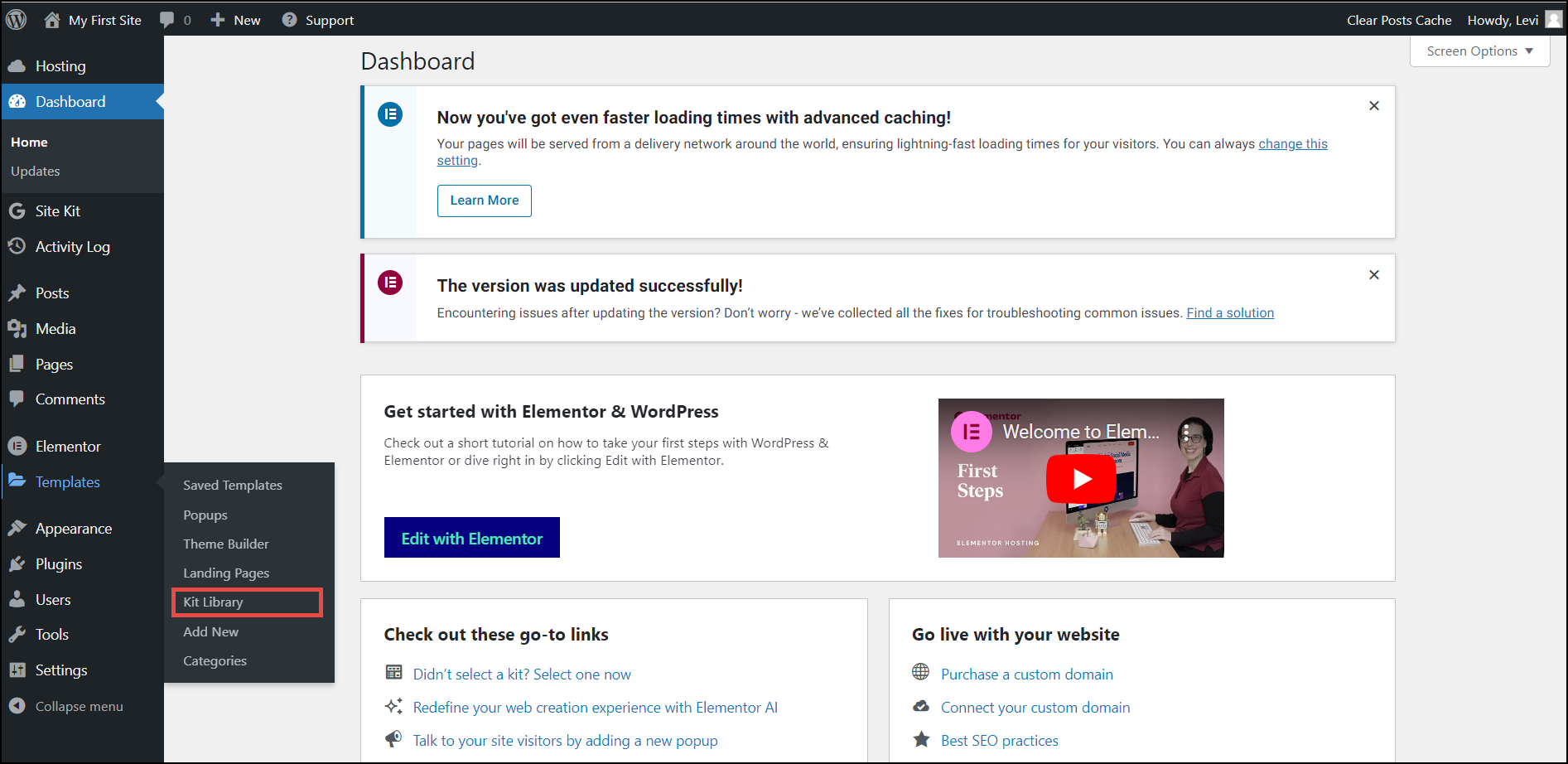Open Landing Pages submenu item
Viewport: 1568px width, 764px height.
226,573
